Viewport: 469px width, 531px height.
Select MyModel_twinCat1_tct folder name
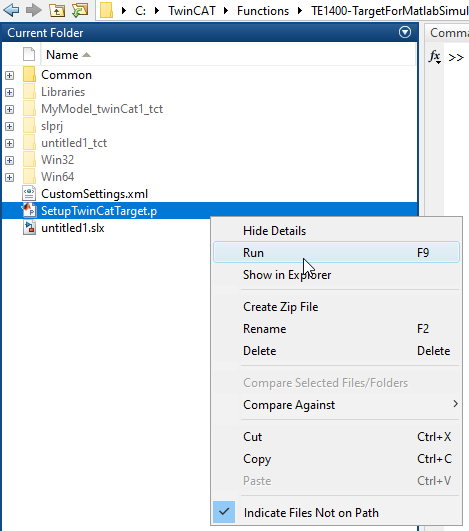pyautogui.click(x=102, y=109)
